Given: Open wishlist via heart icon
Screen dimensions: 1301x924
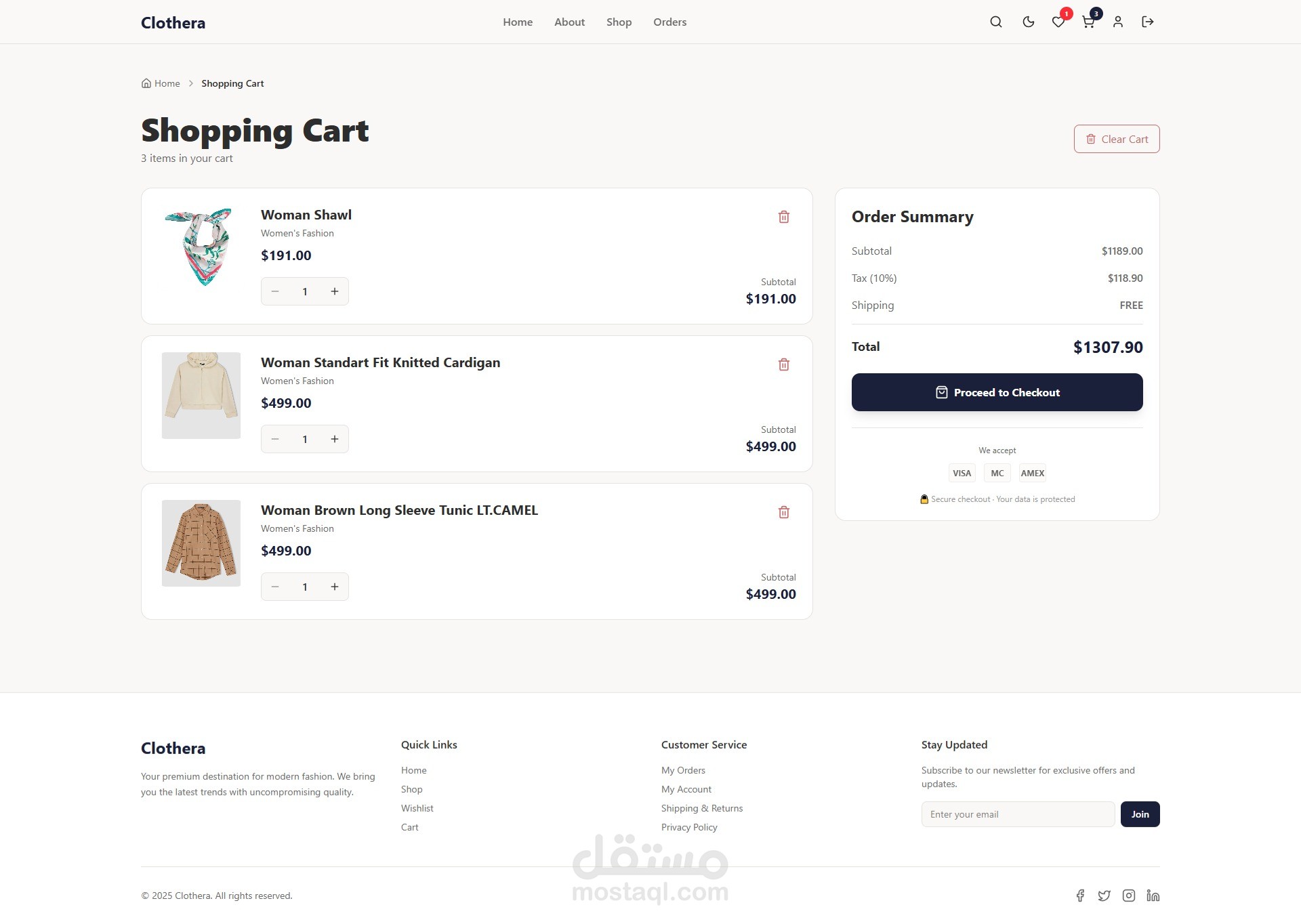Looking at the screenshot, I should (x=1058, y=22).
